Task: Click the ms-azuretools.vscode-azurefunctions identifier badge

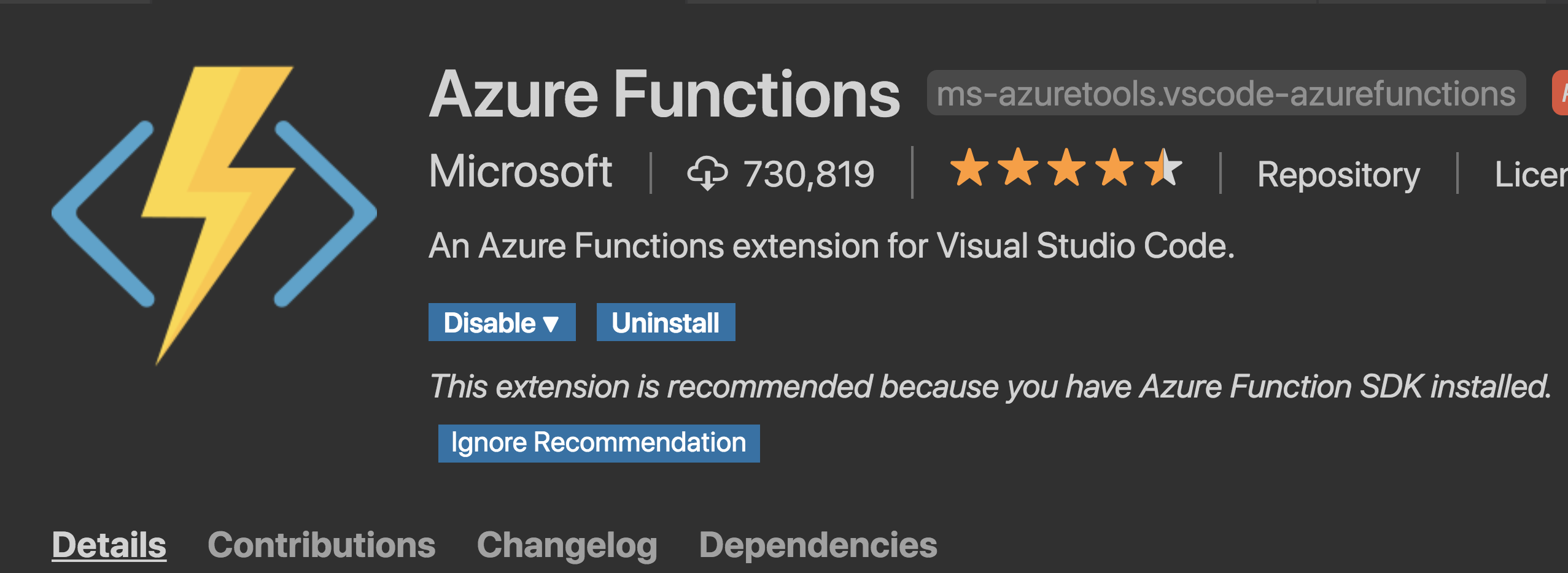Action: pos(1225,93)
